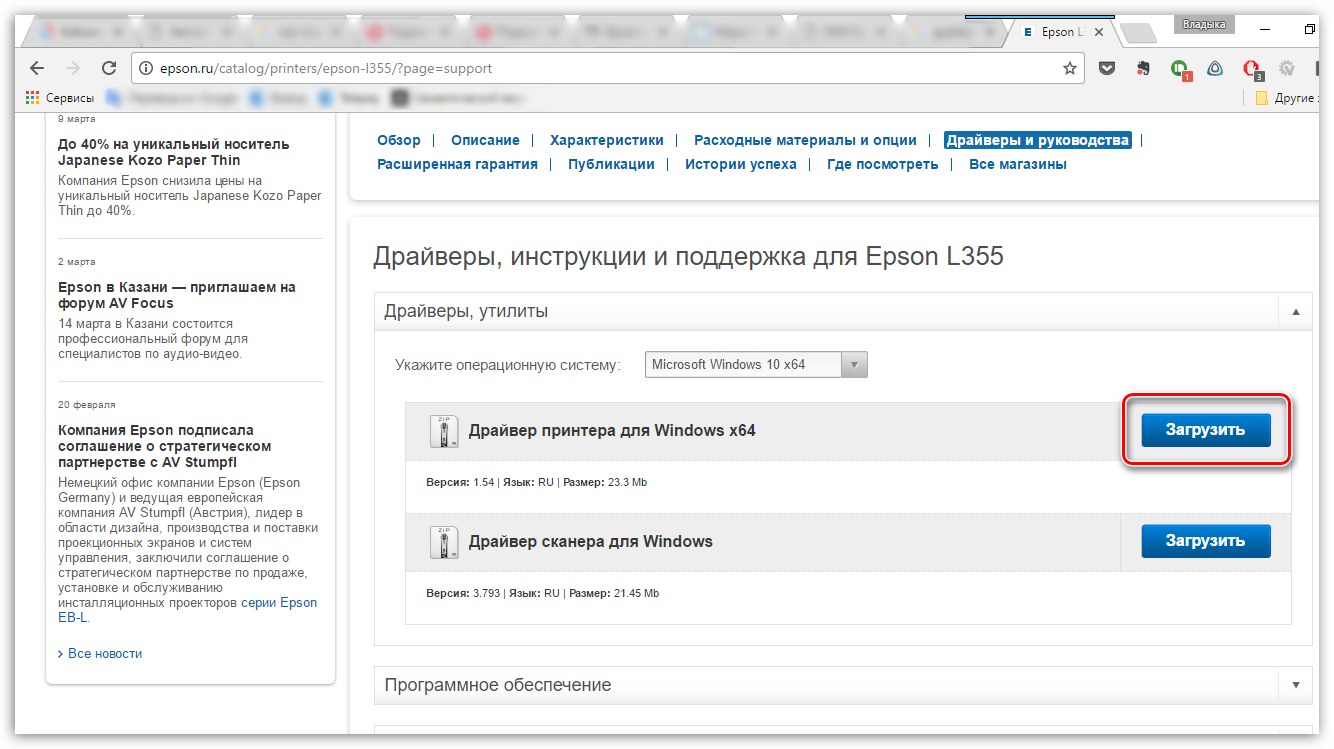The width and height of the screenshot is (1334, 749).
Task: Click the ZIP icon of printer driver
Action: tap(444, 431)
